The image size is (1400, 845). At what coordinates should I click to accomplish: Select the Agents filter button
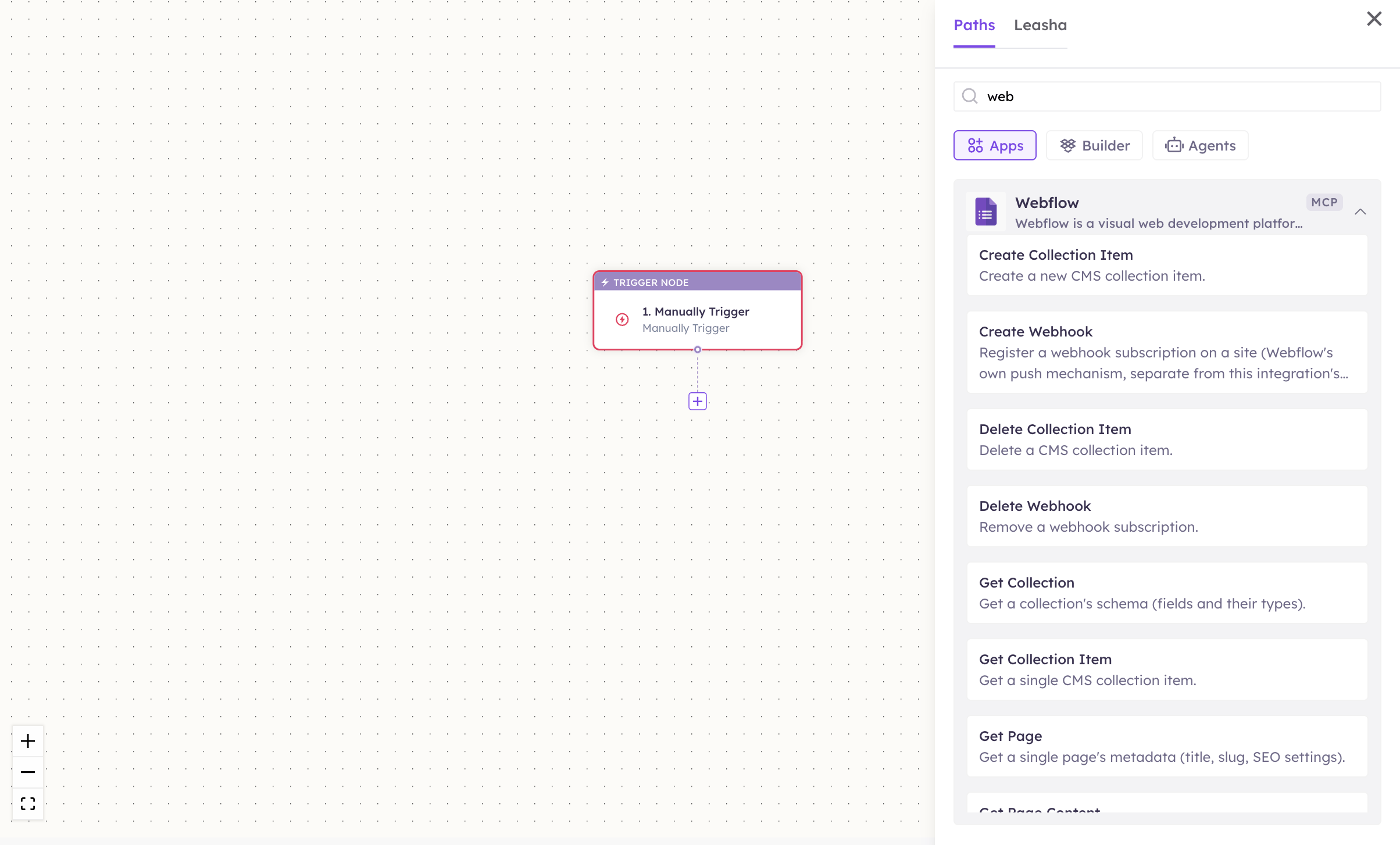pyautogui.click(x=1200, y=145)
